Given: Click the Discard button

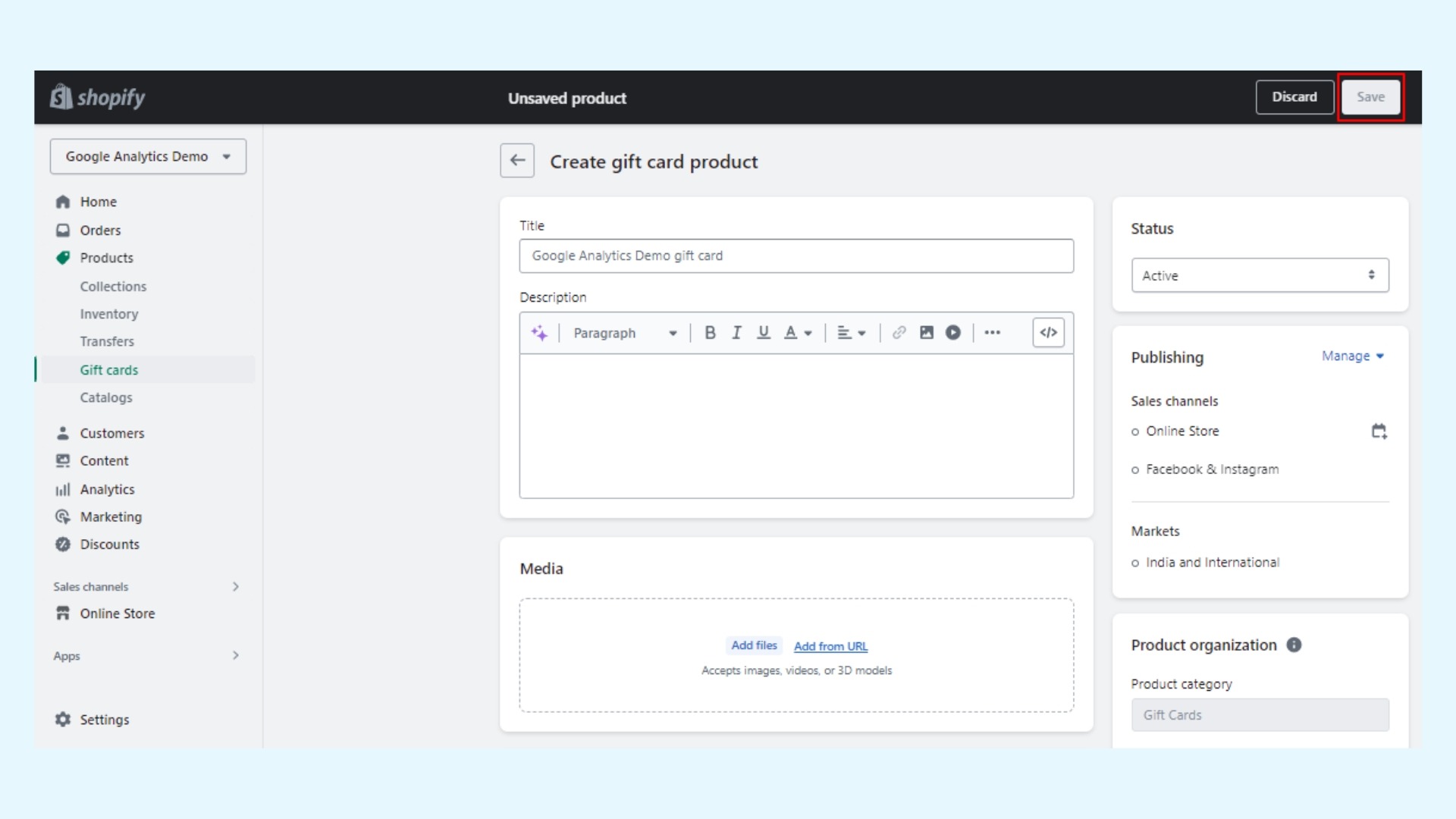Looking at the screenshot, I should pos(1294,97).
